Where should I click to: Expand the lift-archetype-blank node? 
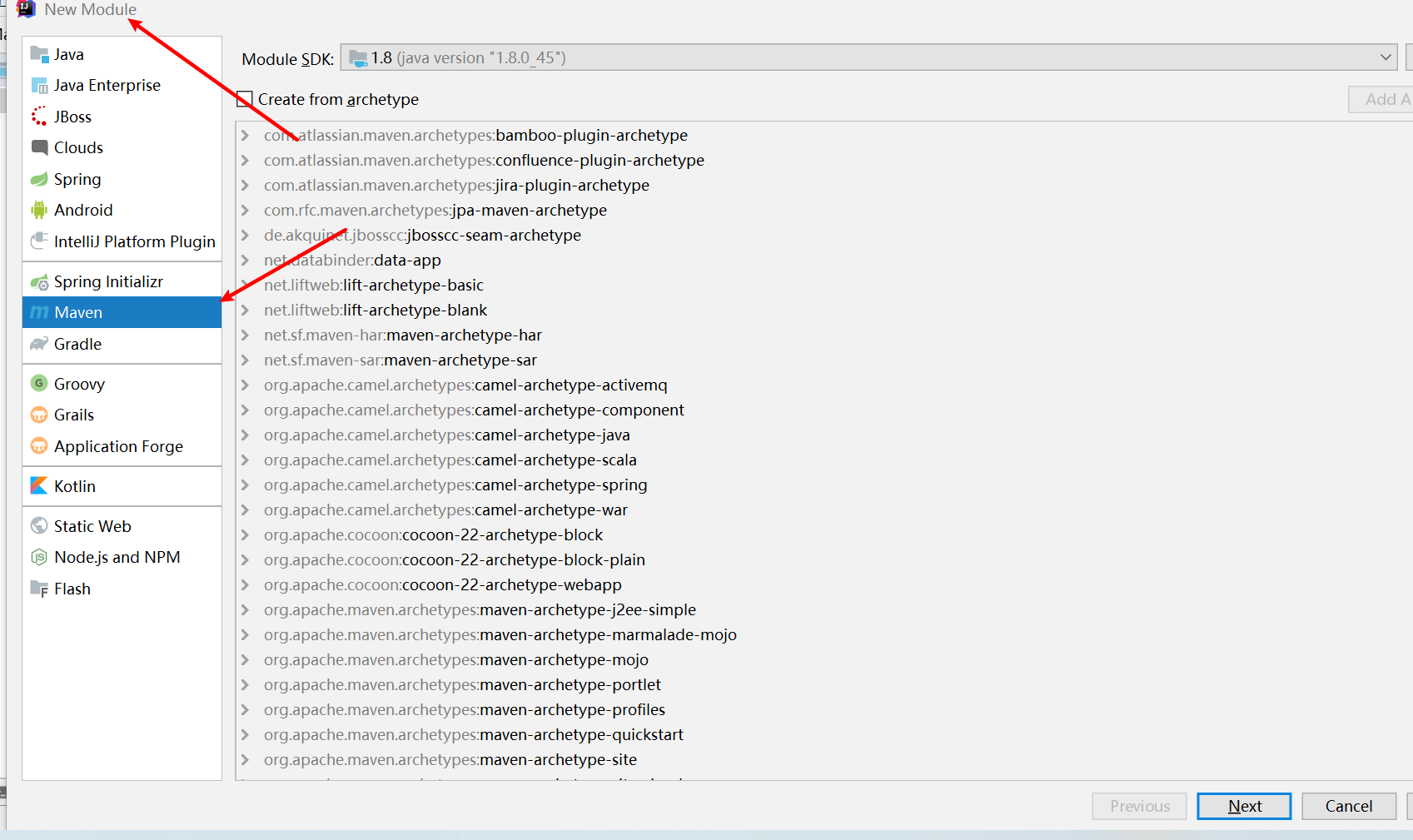click(x=246, y=310)
